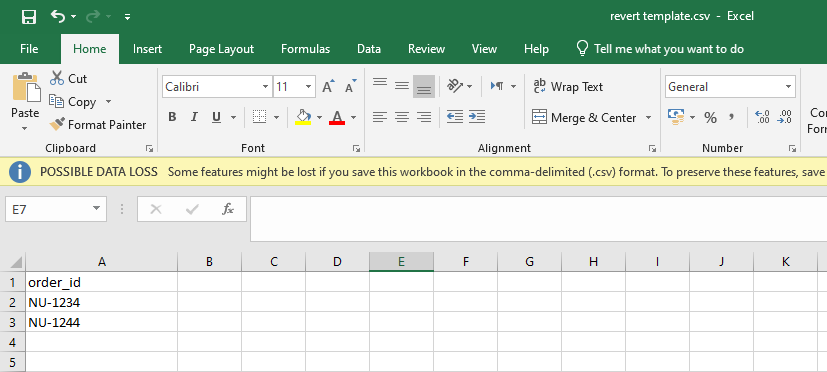Open the Name Box dropdown arrow
This screenshot has height=372, width=827.
coord(96,209)
